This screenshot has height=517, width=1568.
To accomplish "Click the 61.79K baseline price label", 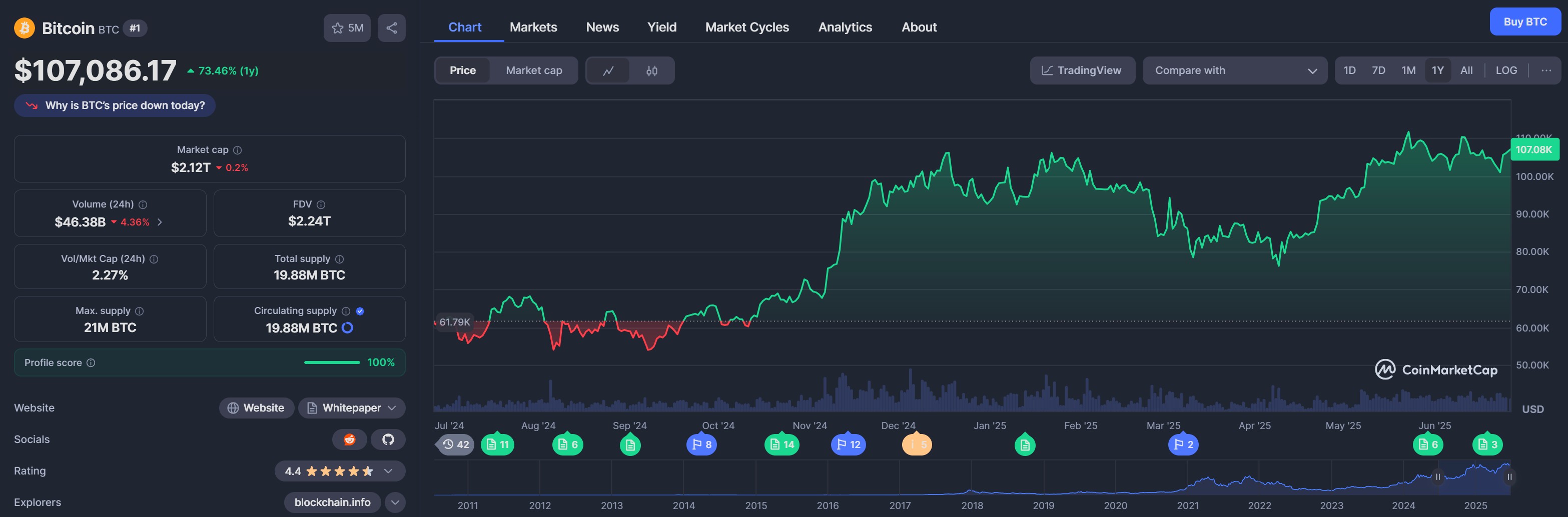I will pos(455,322).
